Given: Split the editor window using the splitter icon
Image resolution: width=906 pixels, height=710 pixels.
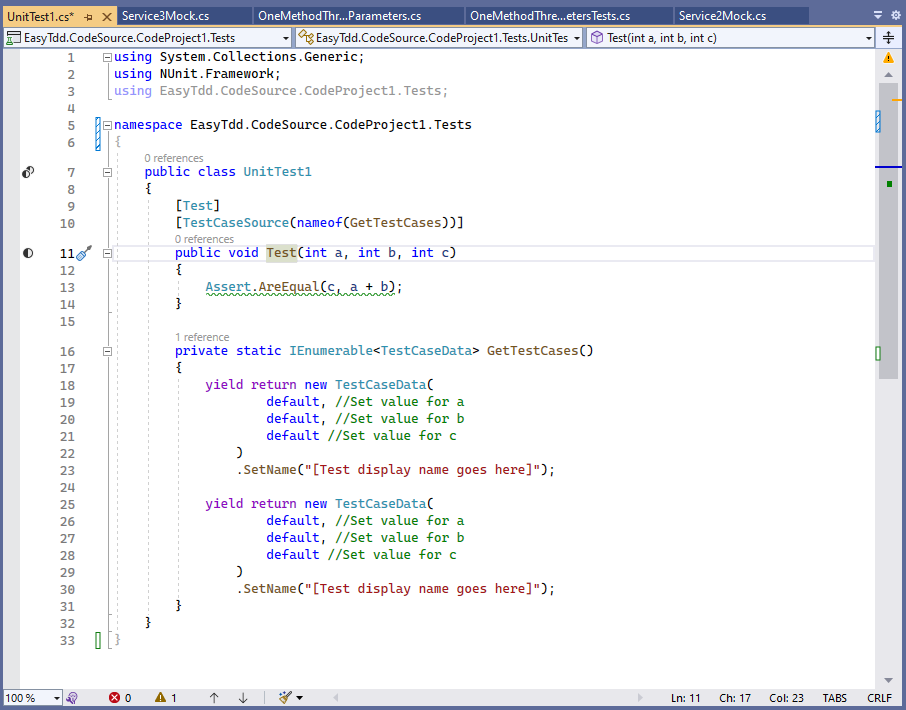Looking at the screenshot, I should pos(889,37).
